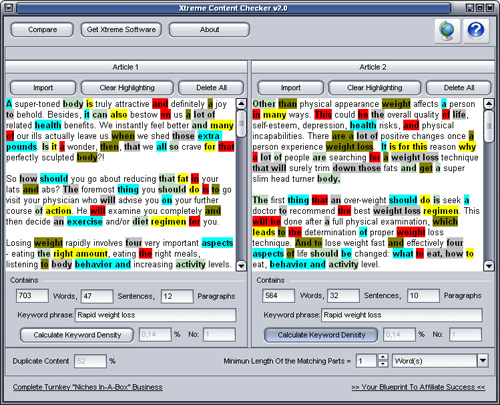Open Your Blueprint To Affiliate Success link
Viewport: 500px width, 405px height.
click(418, 387)
